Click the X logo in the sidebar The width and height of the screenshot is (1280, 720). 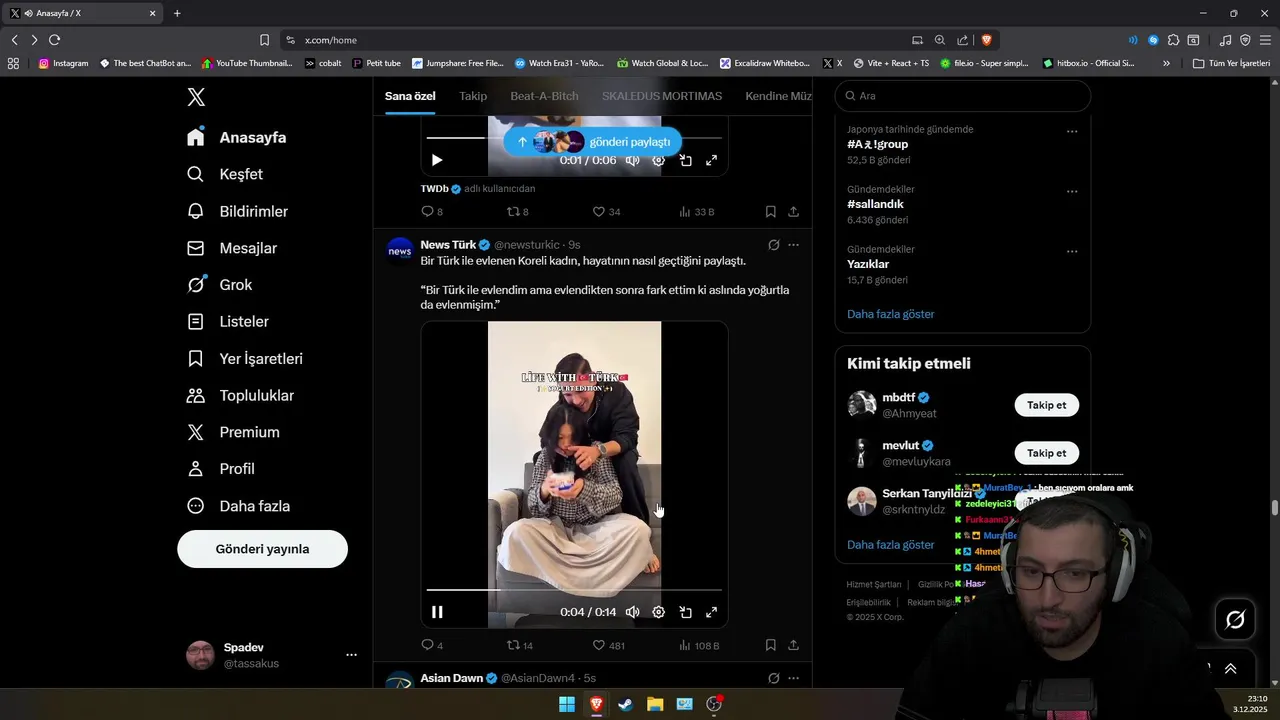pos(196,97)
